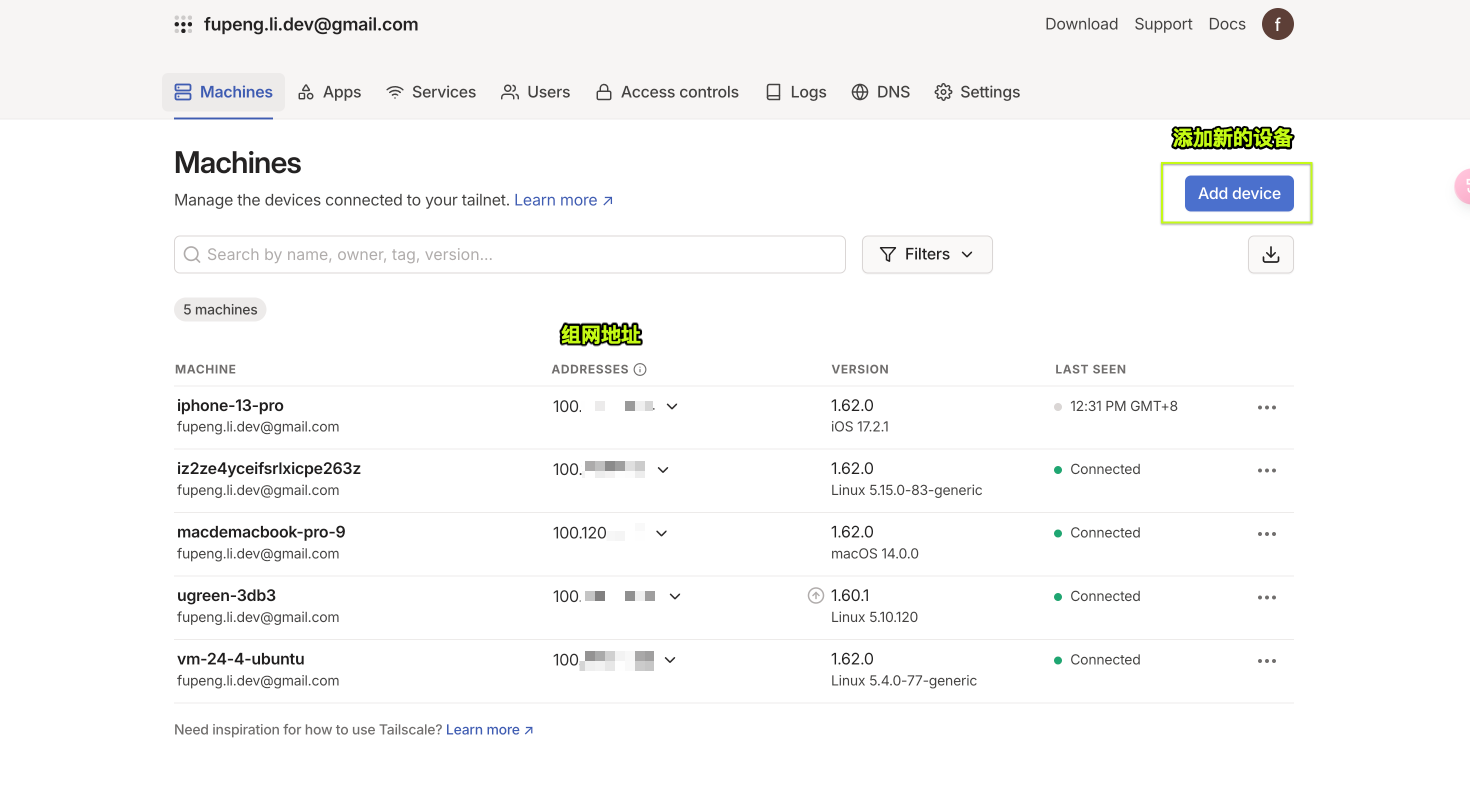
Task: Click the 1.60.1 version number
Action: (x=850, y=596)
